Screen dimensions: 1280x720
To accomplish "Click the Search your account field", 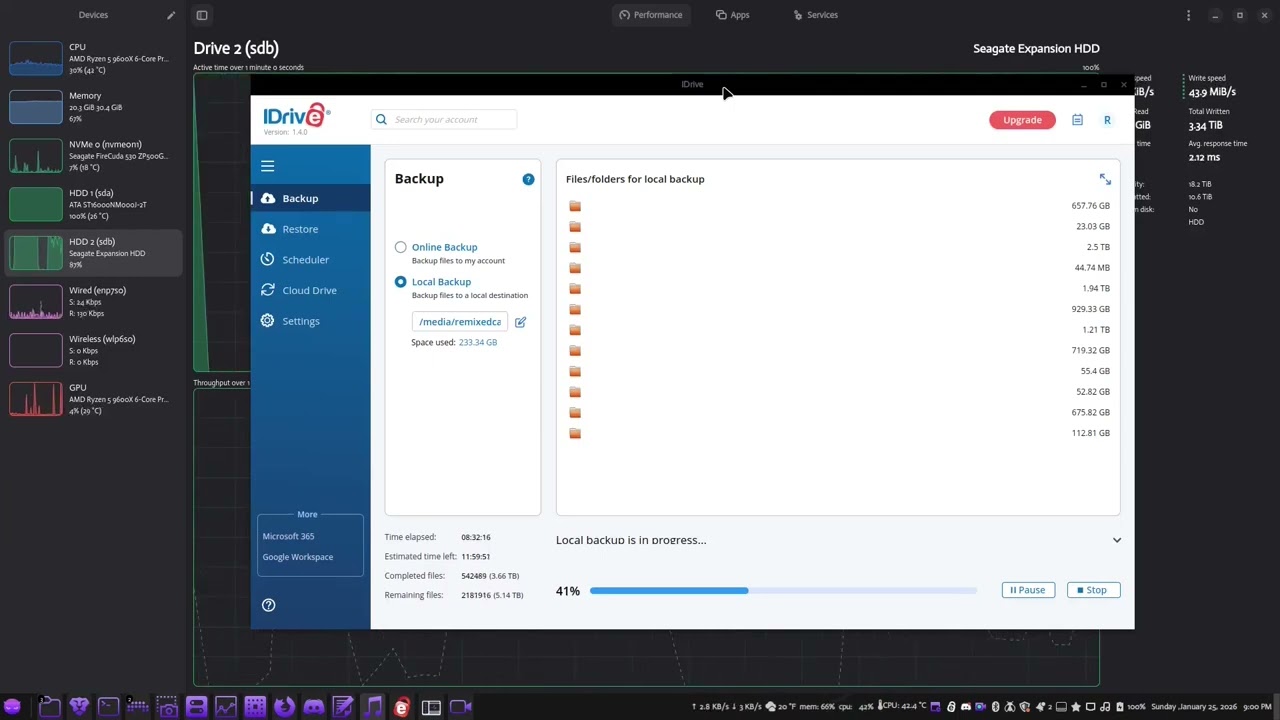I will pyautogui.click(x=444, y=120).
